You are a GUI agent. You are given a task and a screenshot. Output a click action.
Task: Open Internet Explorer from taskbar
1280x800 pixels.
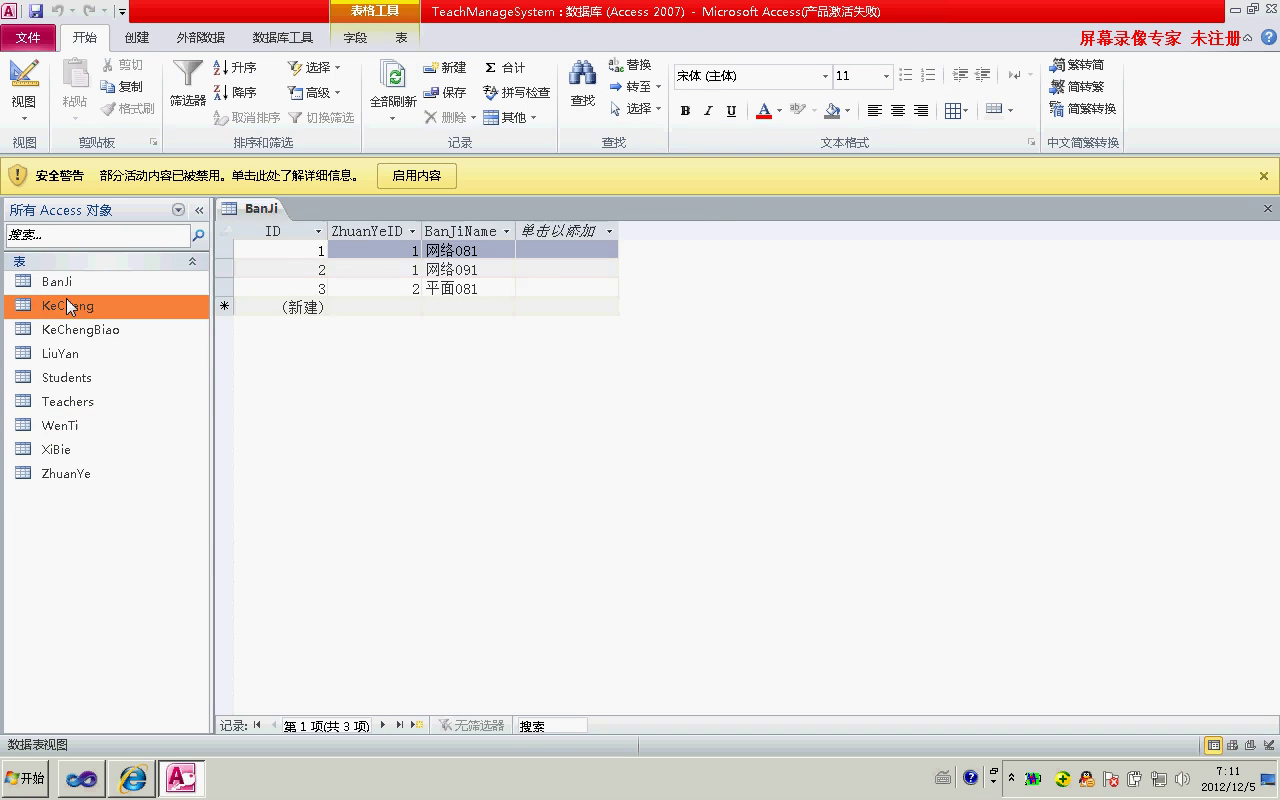click(x=132, y=778)
